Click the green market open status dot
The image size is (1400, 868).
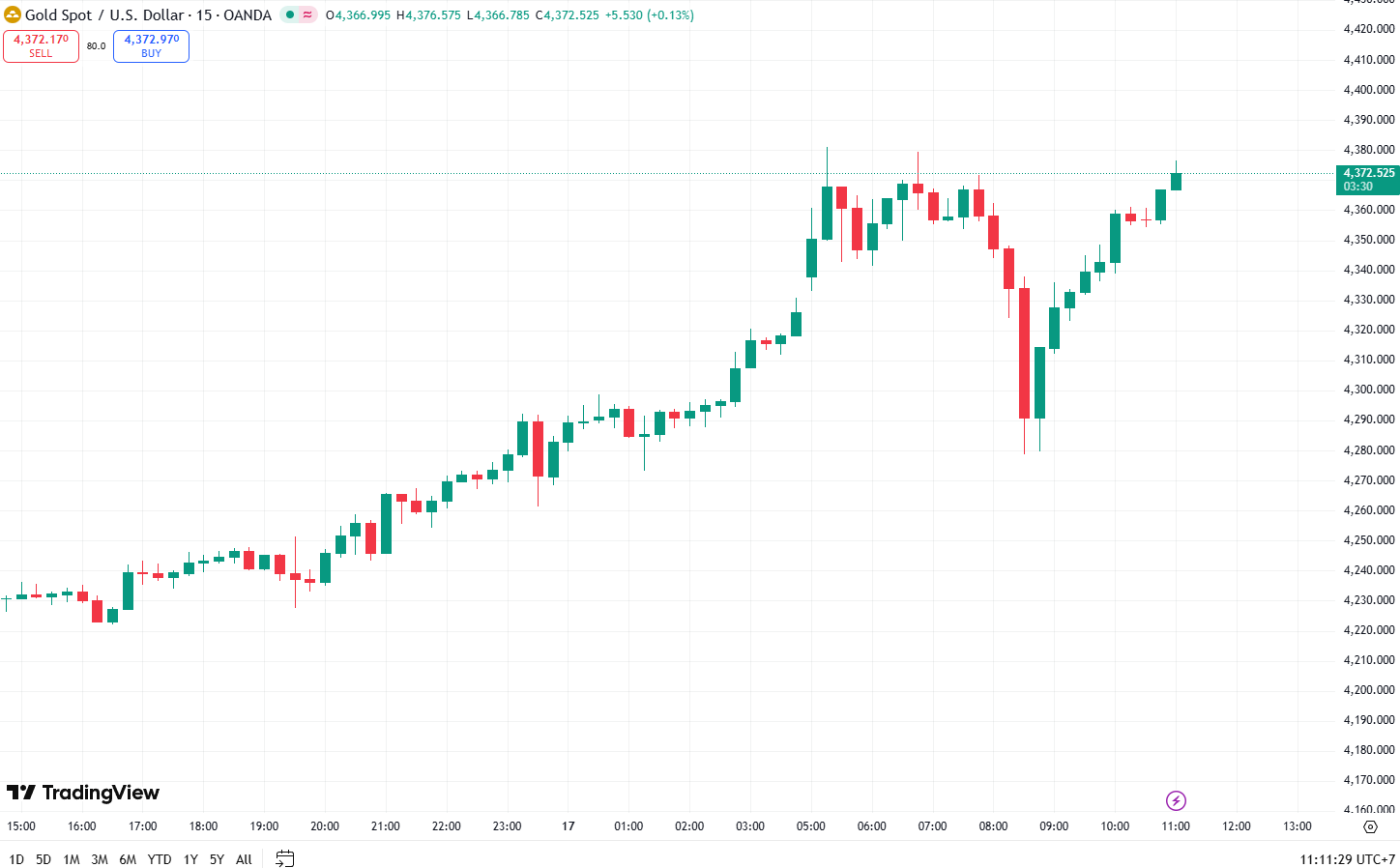tap(290, 14)
